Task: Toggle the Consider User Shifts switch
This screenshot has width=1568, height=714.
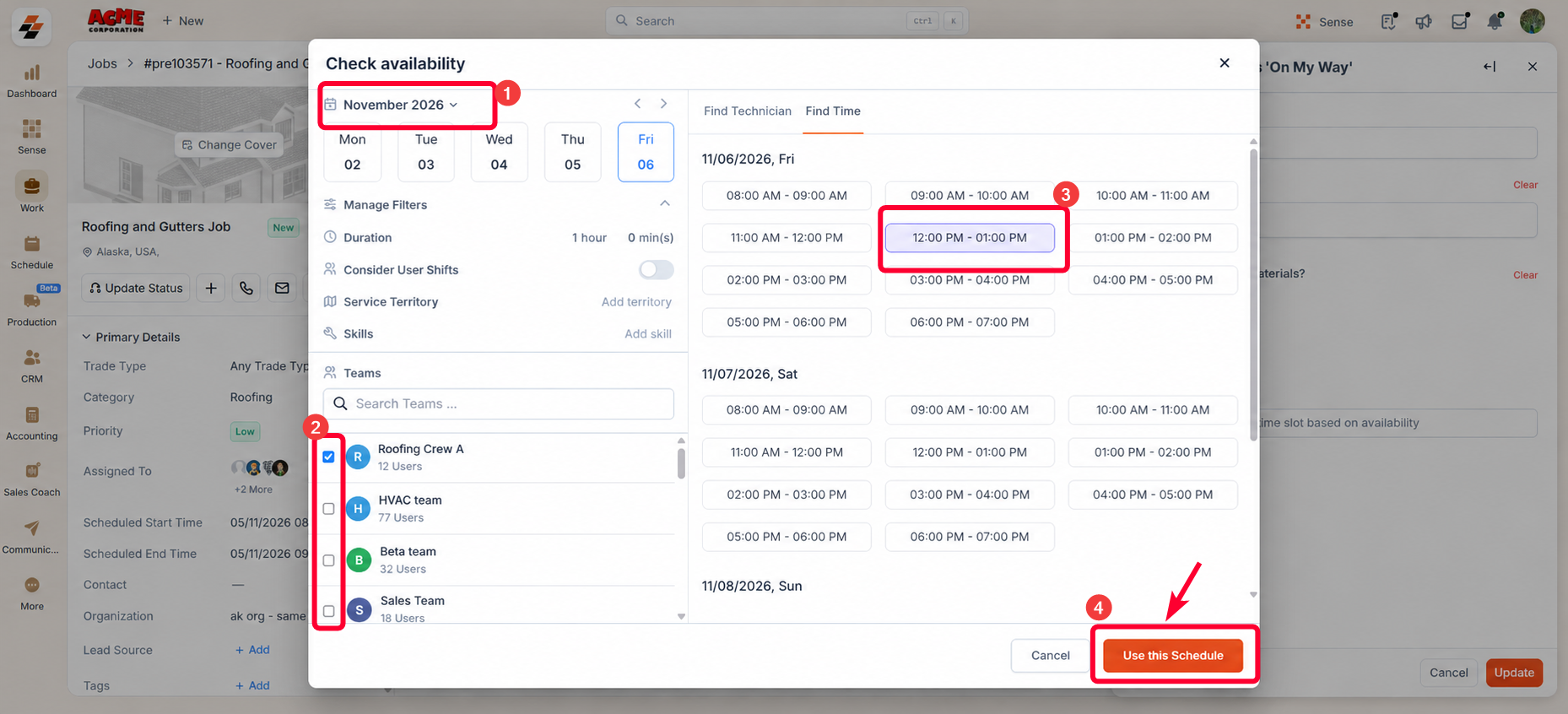Action: pyautogui.click(x=656, y=269)
